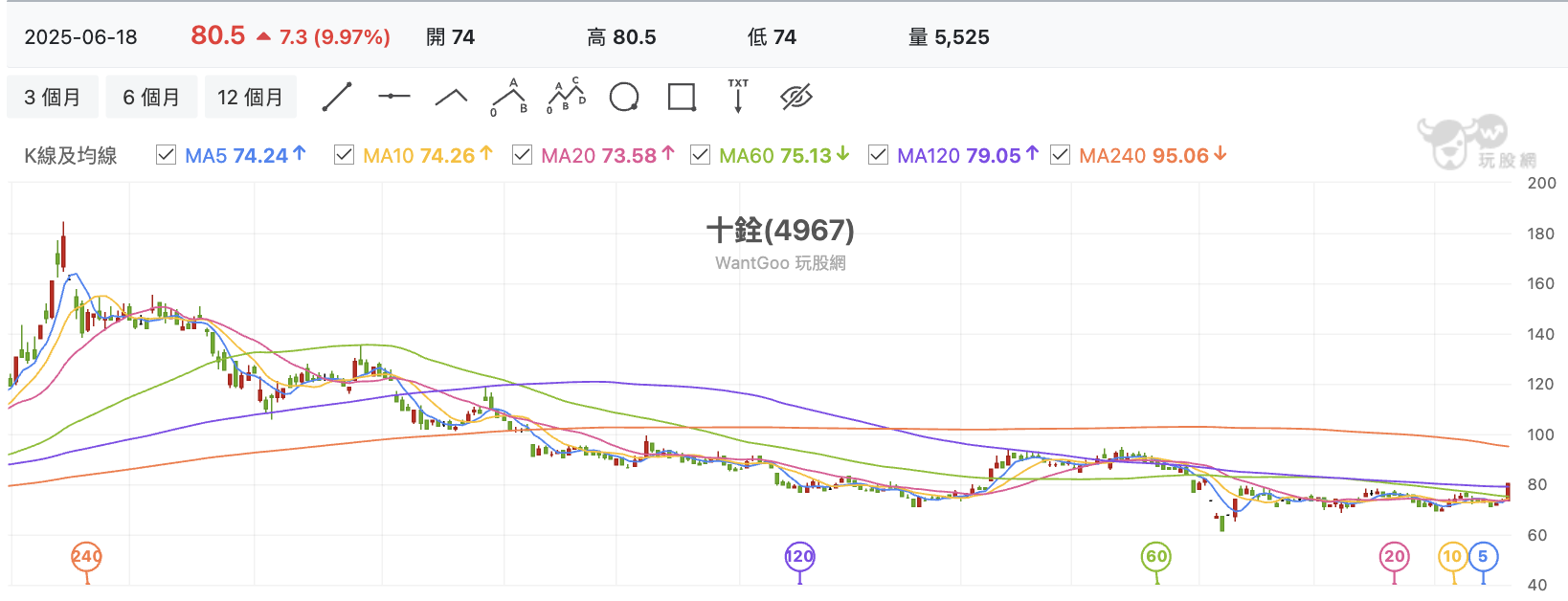
Task: Show the 12 個月 chart range
Action: coord(251,97)
